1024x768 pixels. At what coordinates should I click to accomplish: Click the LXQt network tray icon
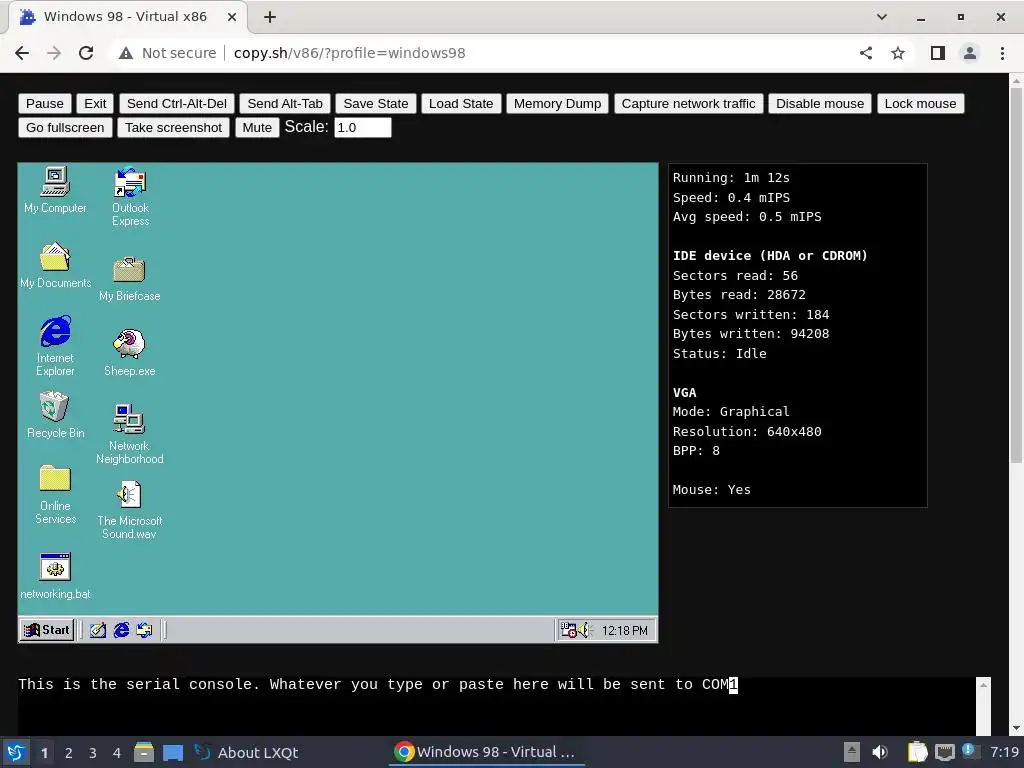pyautogui.click(x=944, y=752)
